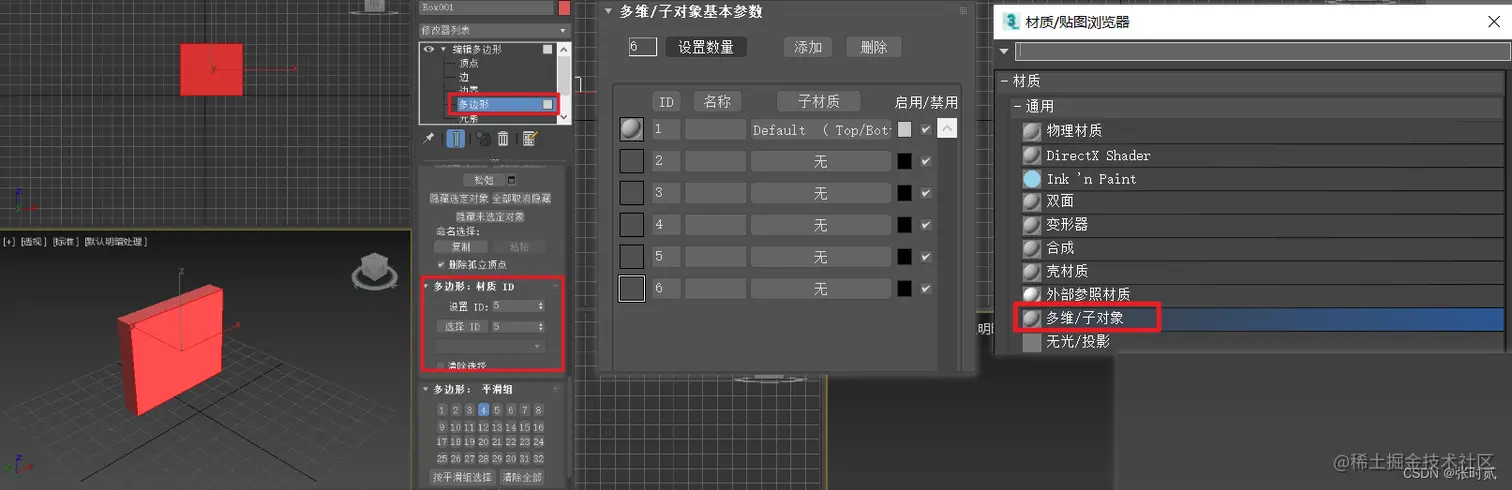Uncheck enable checkbox for ID 6
1512x490 pixels.
[926, 289]
